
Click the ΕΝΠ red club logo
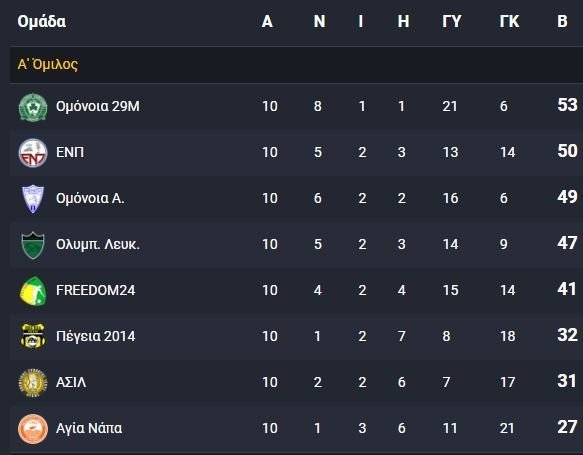tap(33, 153)
